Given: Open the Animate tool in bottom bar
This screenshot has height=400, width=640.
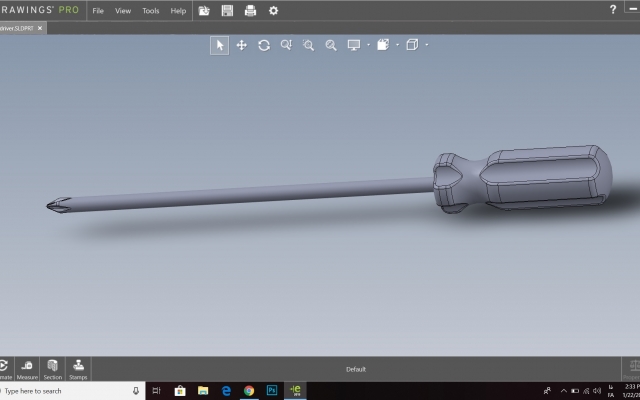Looking at the screenshot, I should (x=5, y=369).
